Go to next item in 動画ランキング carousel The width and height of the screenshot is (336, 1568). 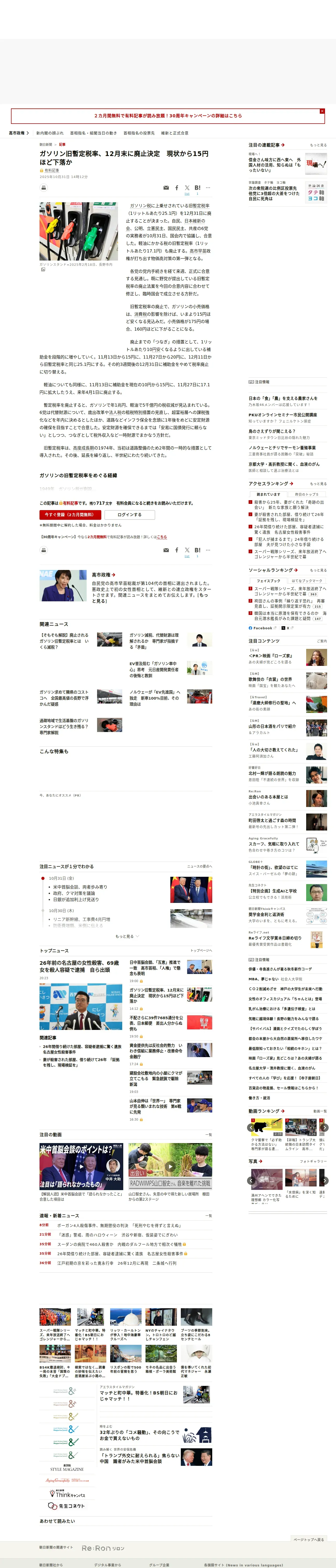point(324,1128)
